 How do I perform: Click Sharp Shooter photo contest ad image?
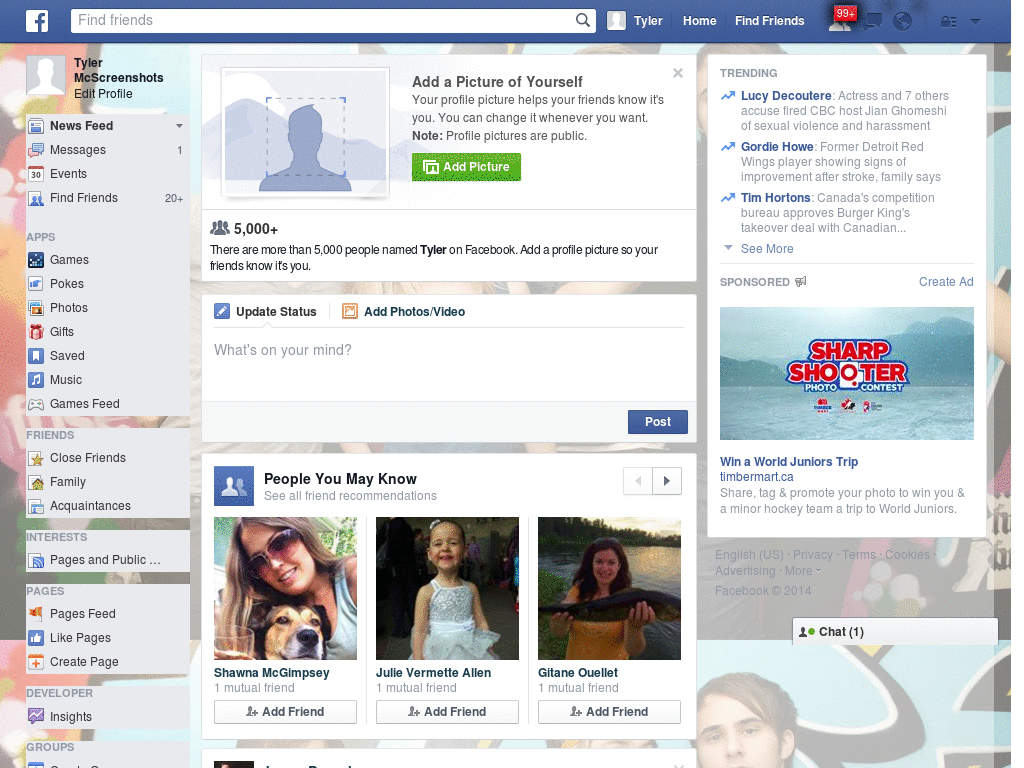(846, 374)
